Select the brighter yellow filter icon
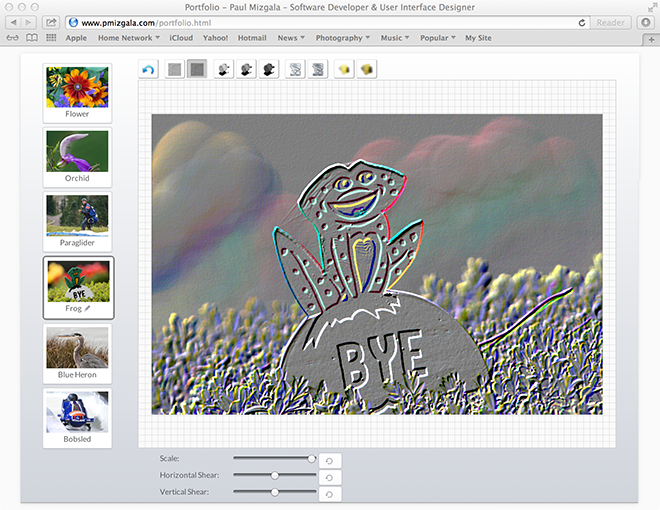 pyautogui.click(x=344, y=69)
